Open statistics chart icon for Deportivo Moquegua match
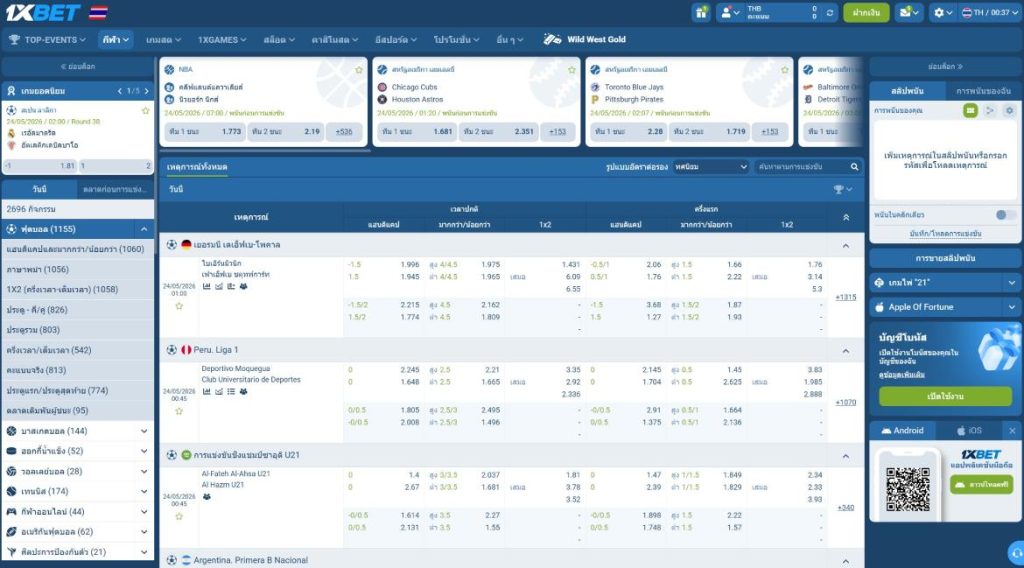Screen dimensions: 1024x568 pos(206,392)
